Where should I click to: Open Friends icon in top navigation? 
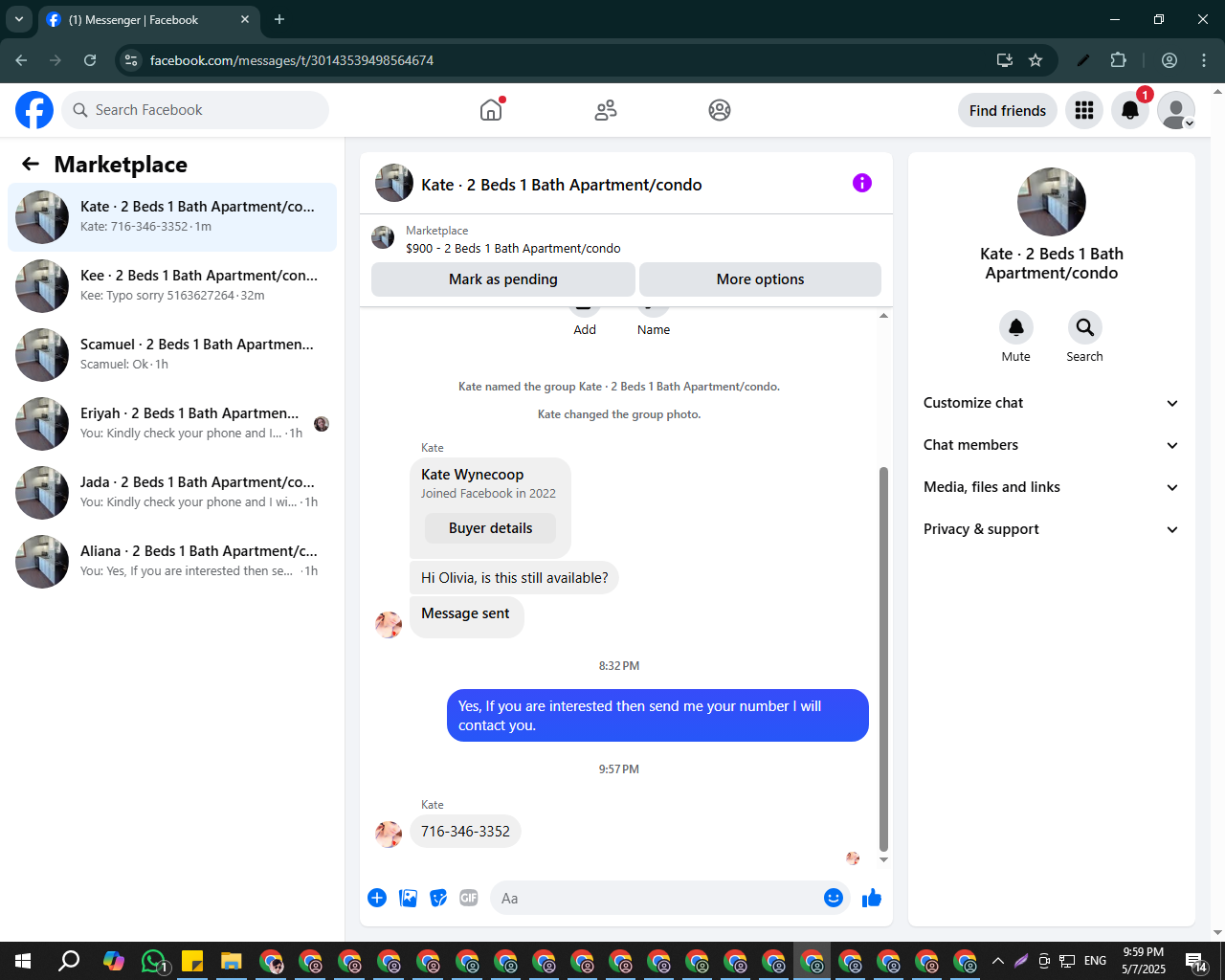pyautogui.click(x=606, y=110)
